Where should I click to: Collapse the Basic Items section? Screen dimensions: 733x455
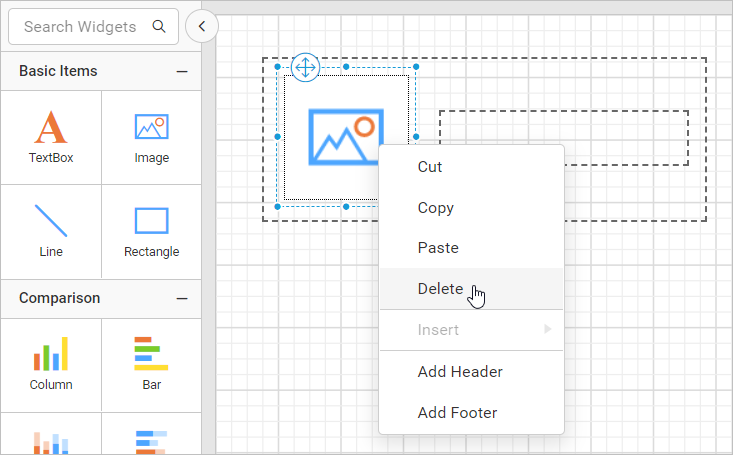(x=182, y=72)
